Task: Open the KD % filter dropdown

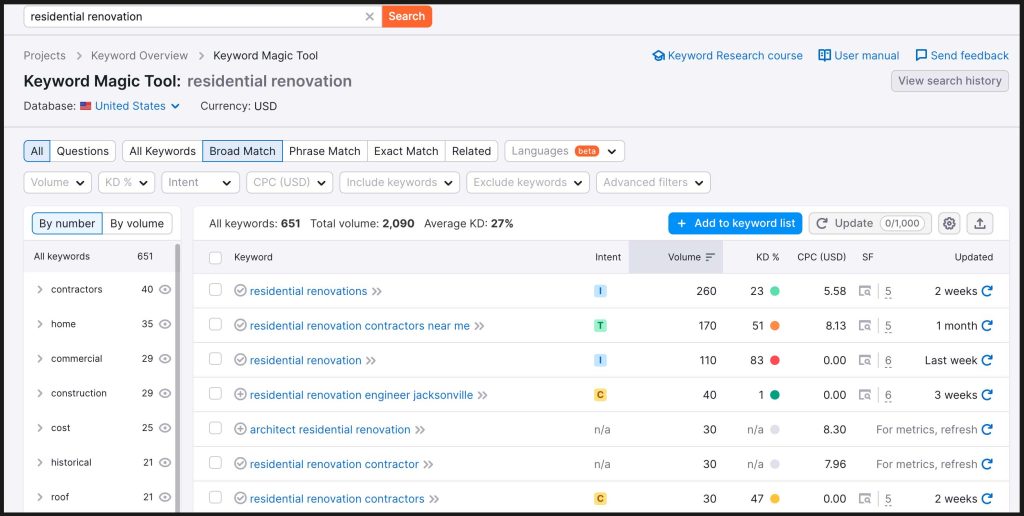Action: click(127, 183)
